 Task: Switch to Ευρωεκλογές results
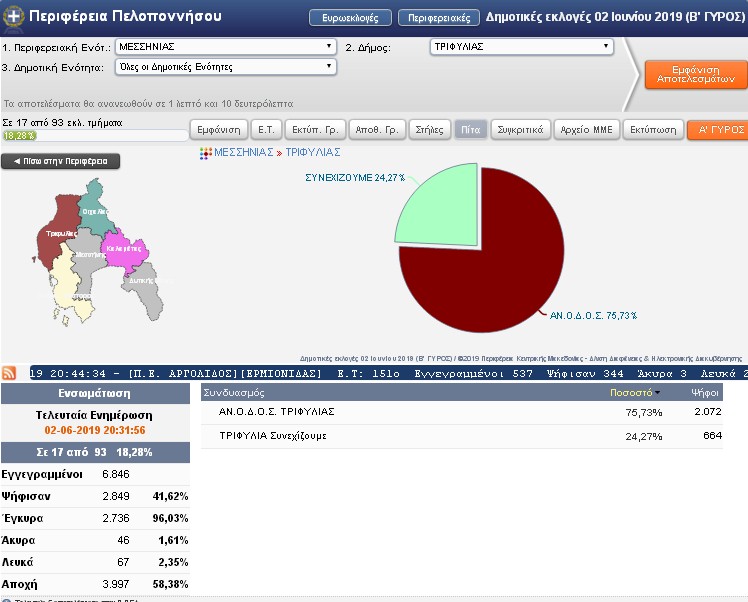tap(350, 18)
